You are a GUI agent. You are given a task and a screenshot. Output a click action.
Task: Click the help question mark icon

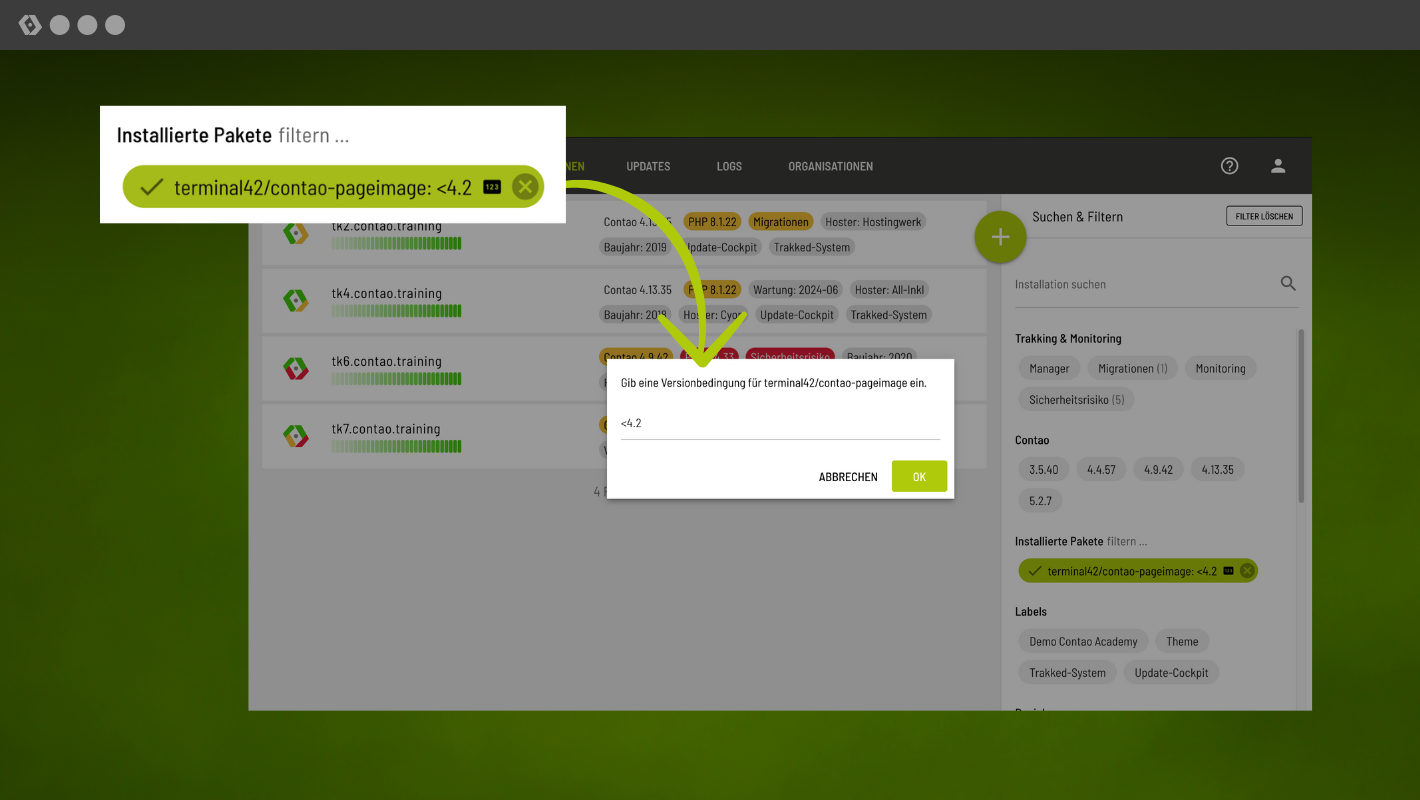[1230, 166]
